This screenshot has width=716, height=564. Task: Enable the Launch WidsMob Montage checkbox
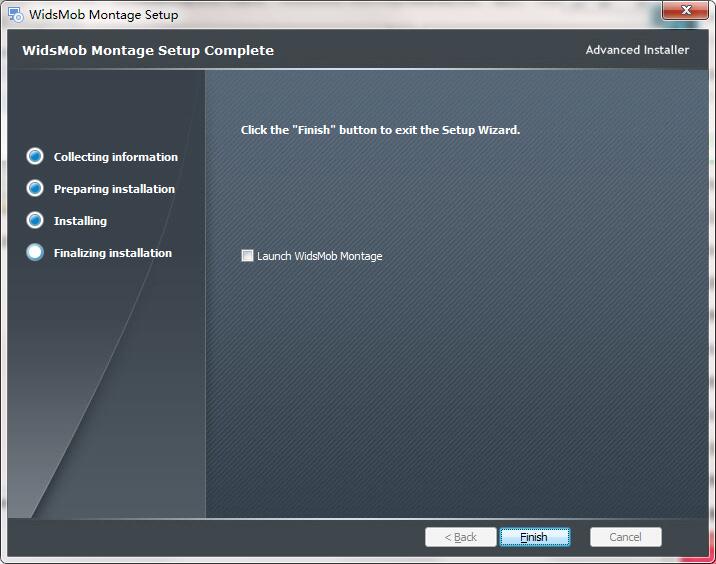pyautogui.click(x=247, y=256)
